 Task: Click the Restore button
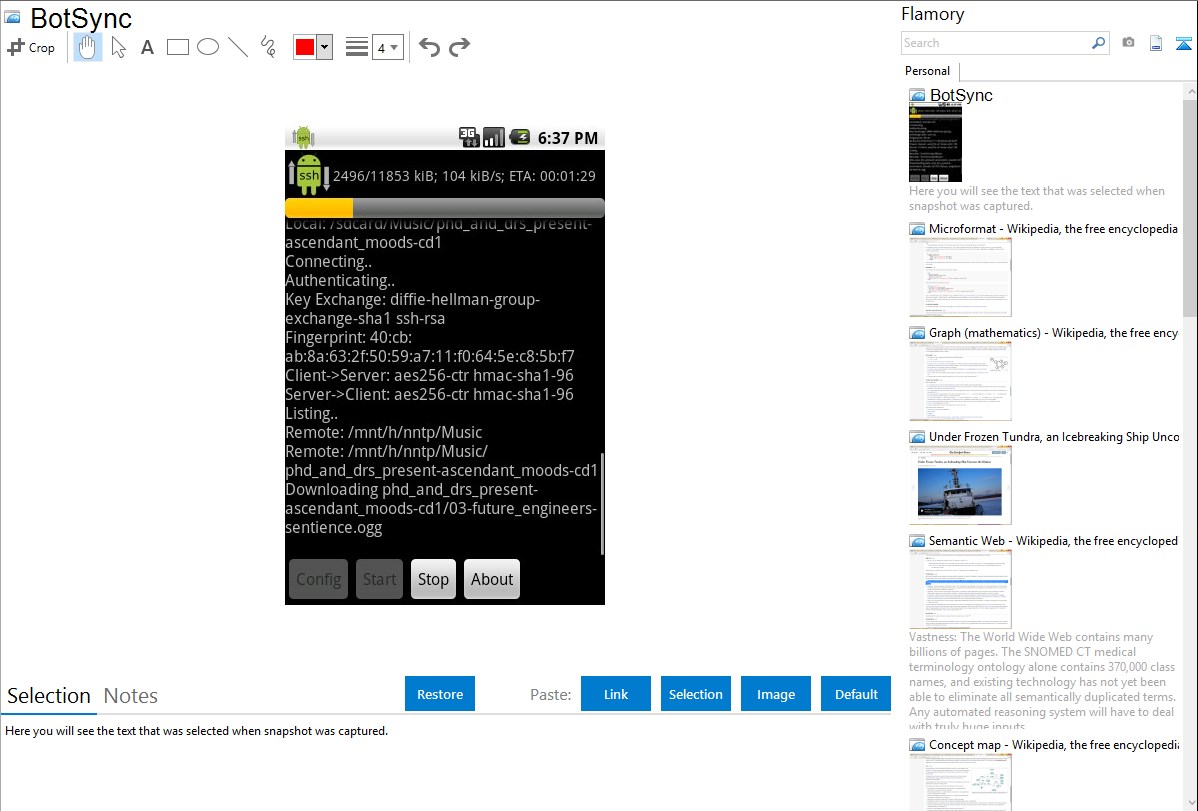pyautogui.click(x=440, y=694)
